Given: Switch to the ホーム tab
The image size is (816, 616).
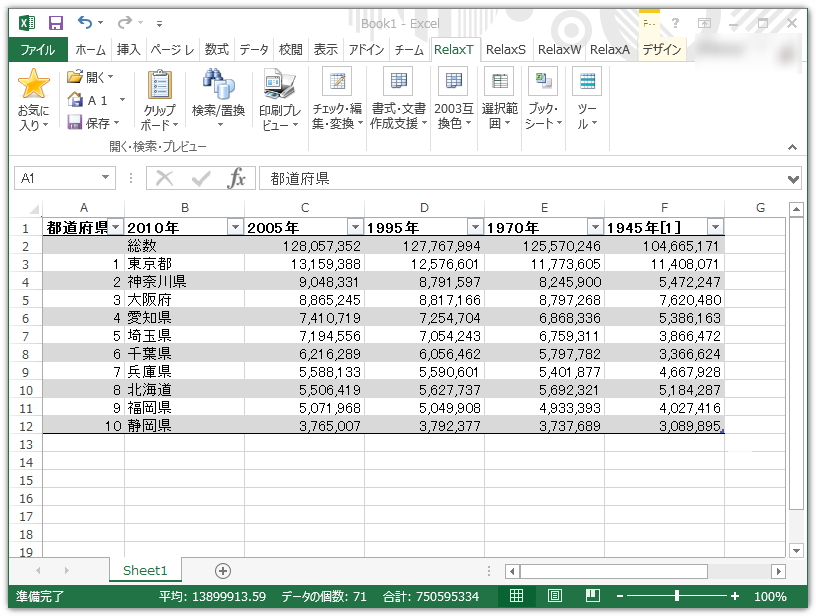Looking at the screenshot, I should (x=91, y=50).
